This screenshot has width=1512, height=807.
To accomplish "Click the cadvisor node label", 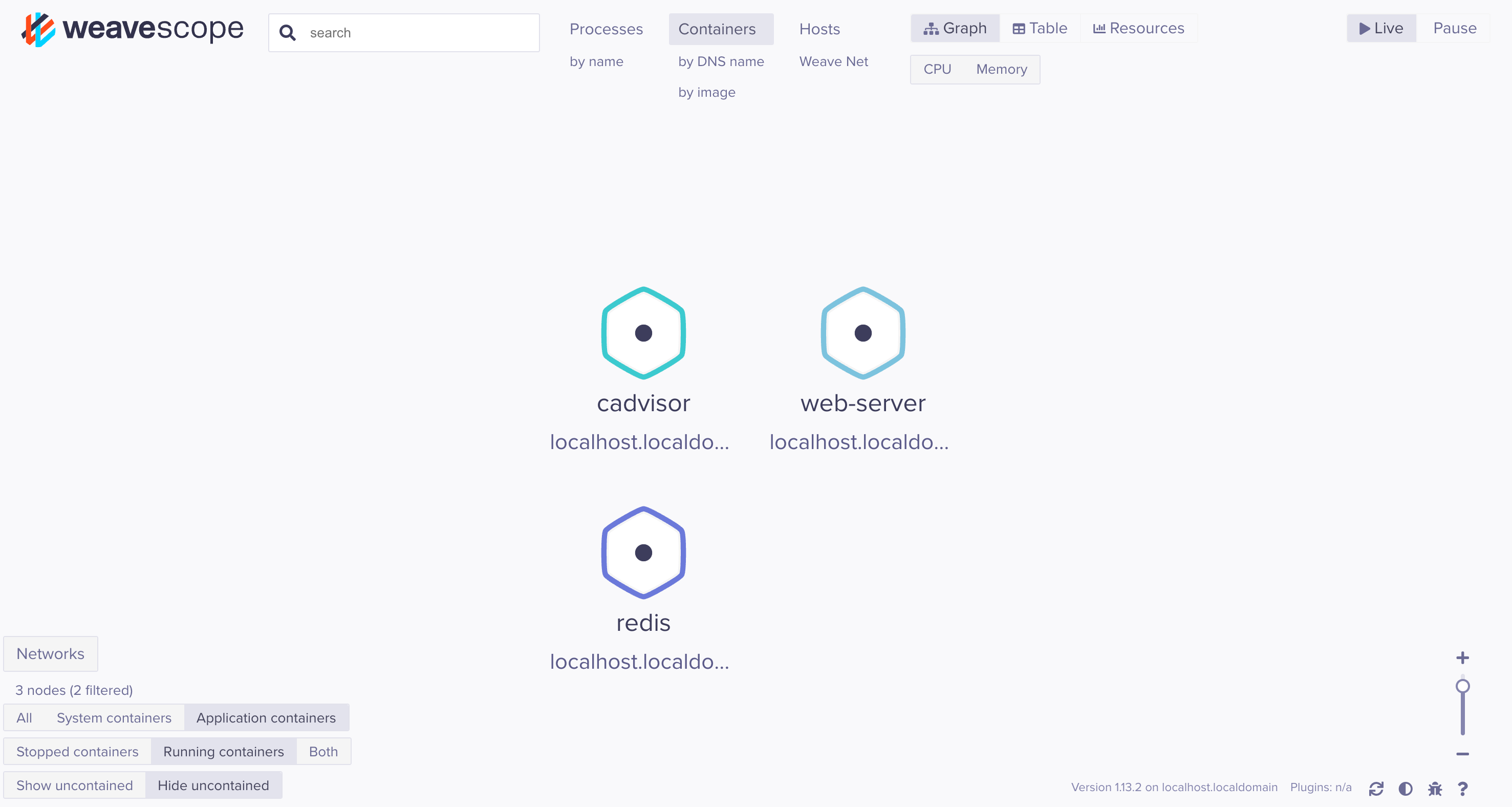I will coord(643,403).
